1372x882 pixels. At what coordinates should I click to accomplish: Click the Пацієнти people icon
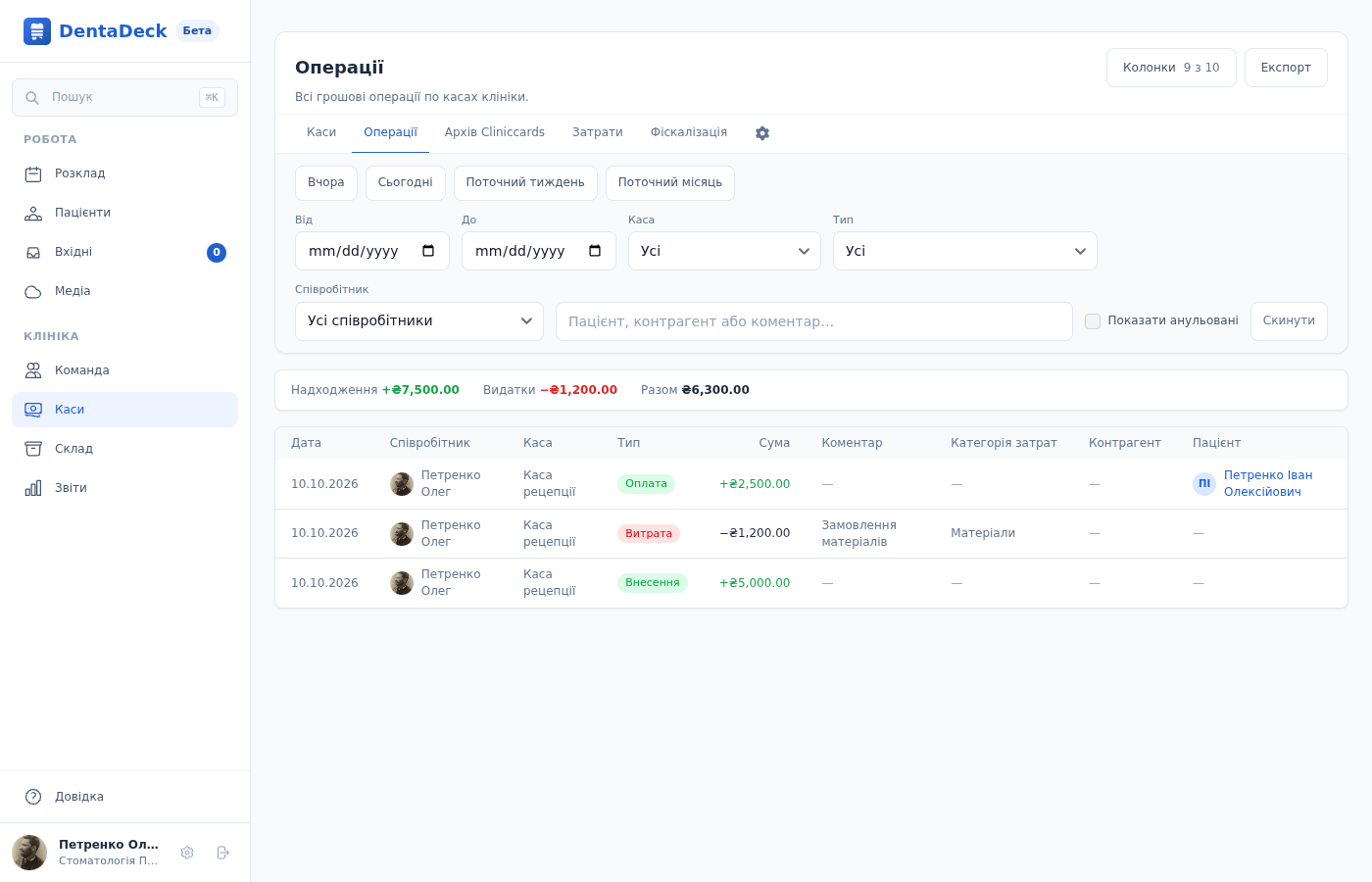coord(33,214)
